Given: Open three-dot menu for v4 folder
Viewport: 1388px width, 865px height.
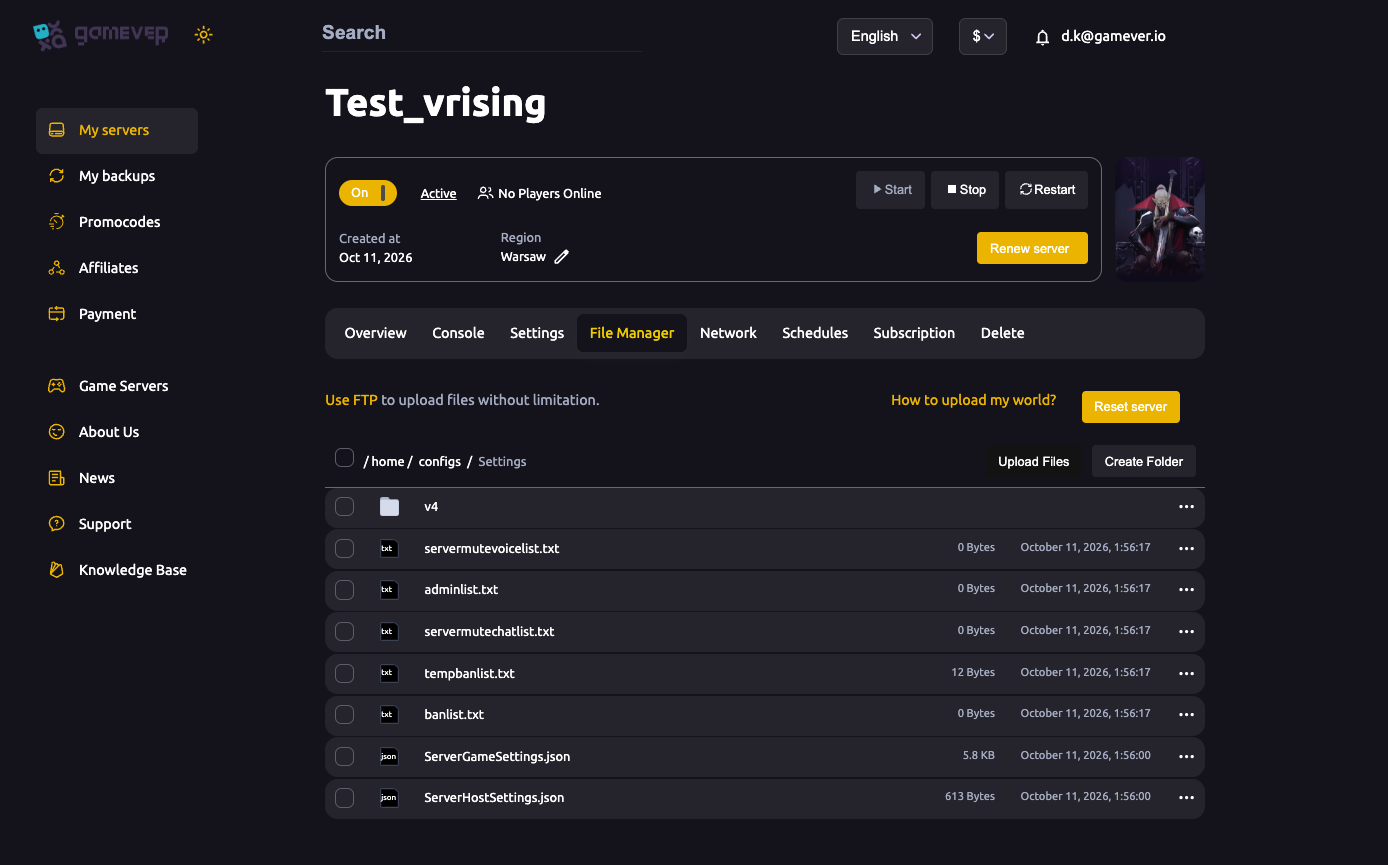Looking at the screenshot, I should pyautogui.click(x=1187, y=507).
